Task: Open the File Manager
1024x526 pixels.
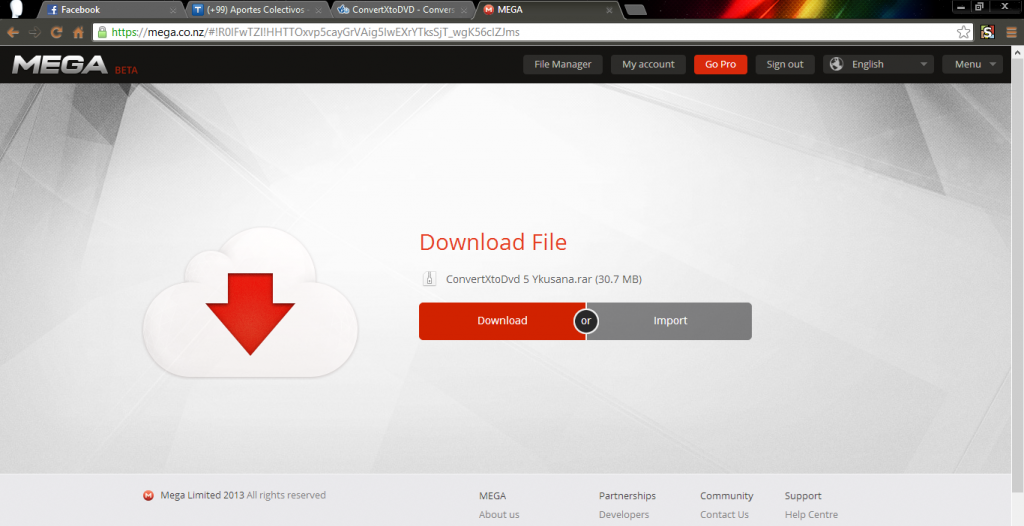Action: click(562, 64)
